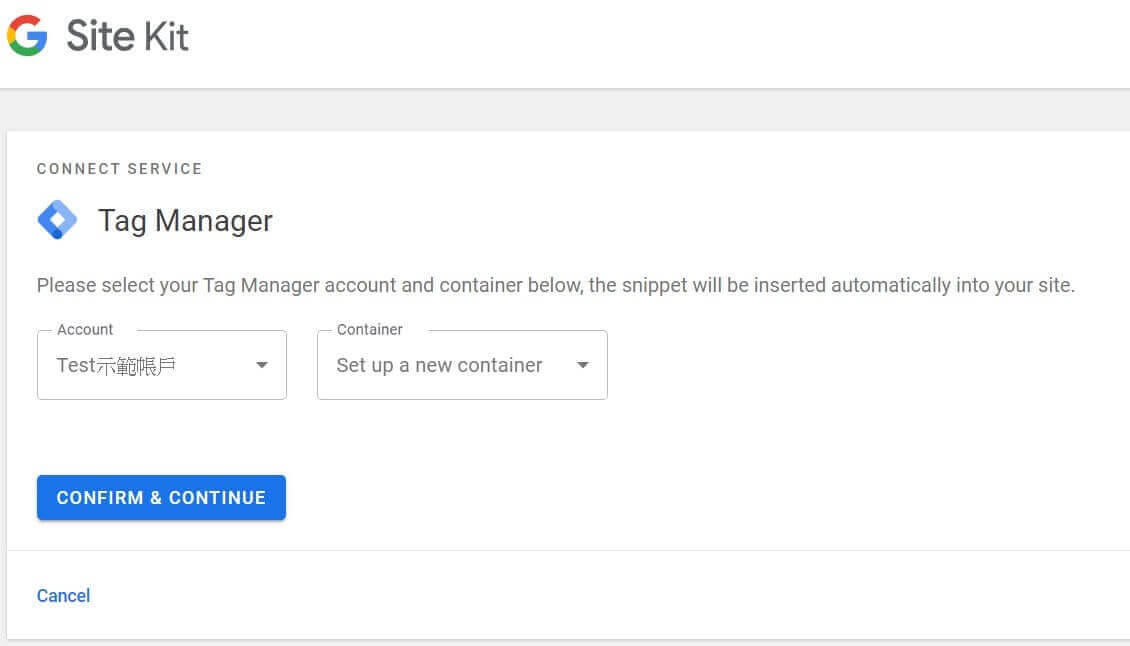Screen dimensions: 1130x646
Task: Click the Site Kit wordmark in header
Action: pyautogui.click(x=127, y=37)
